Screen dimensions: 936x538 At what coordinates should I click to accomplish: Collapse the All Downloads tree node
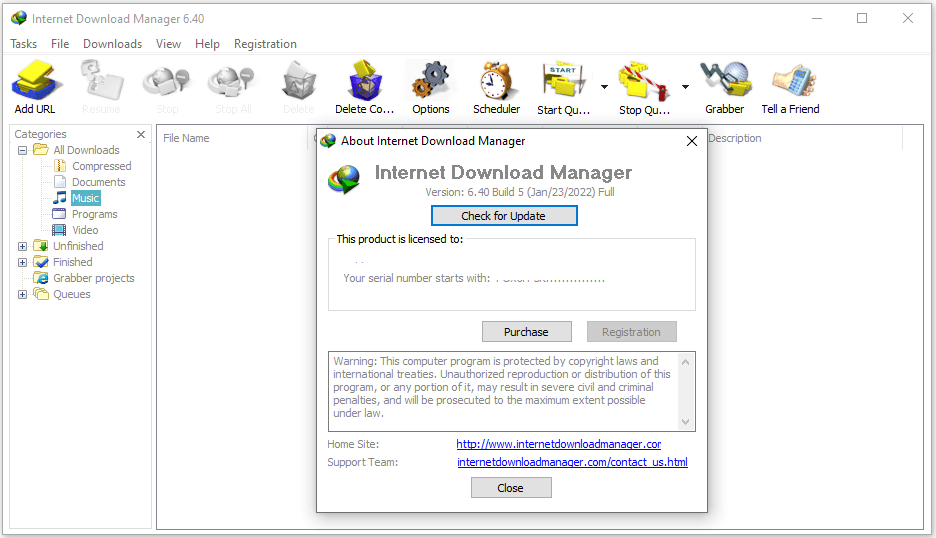[x=22, y=150]
